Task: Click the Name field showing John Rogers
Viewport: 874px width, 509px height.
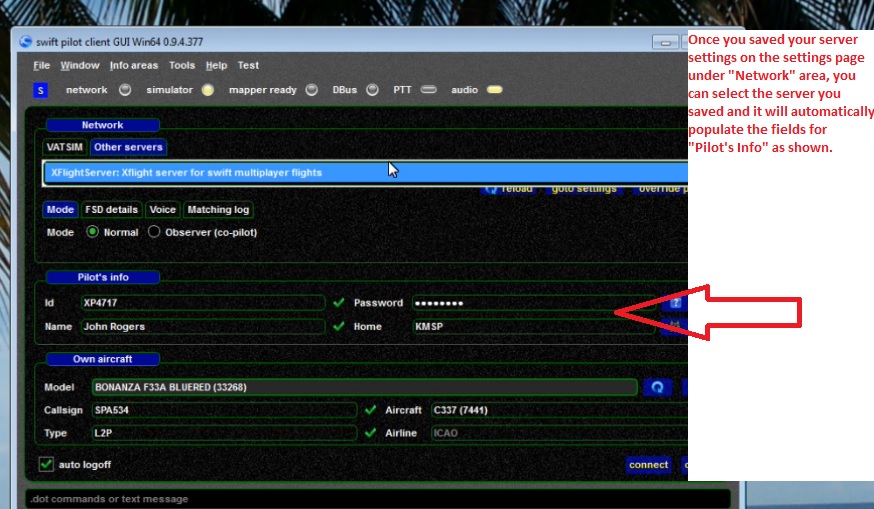Action: click(x=203, y=326)
